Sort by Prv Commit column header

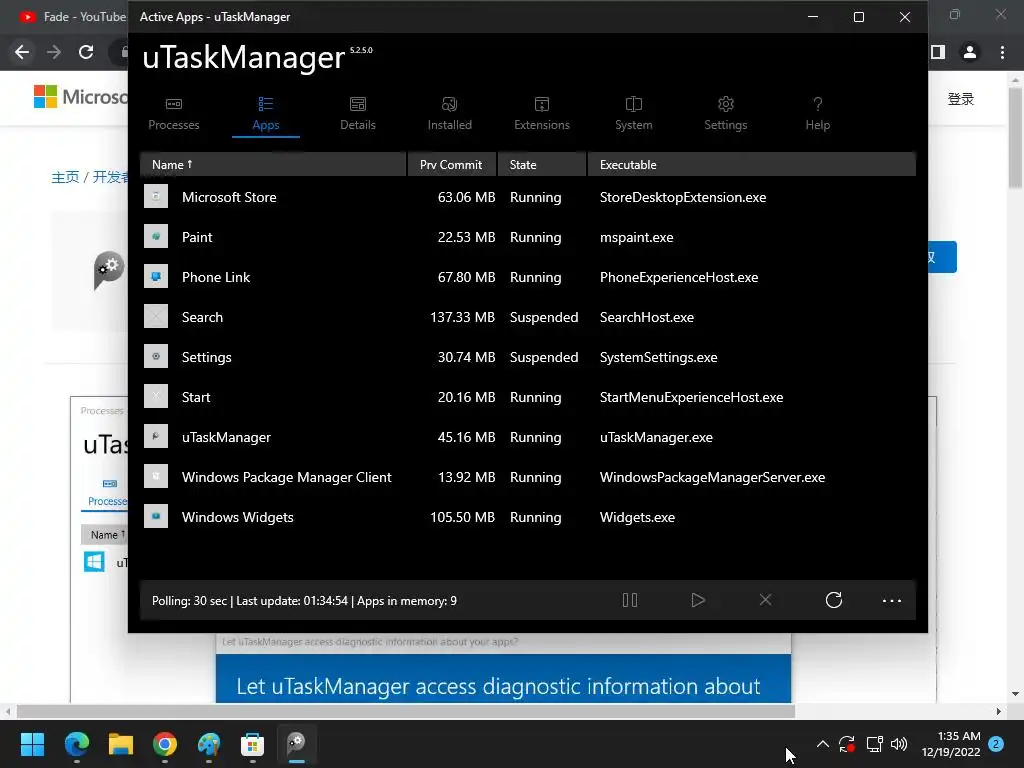tap(451, 165)
